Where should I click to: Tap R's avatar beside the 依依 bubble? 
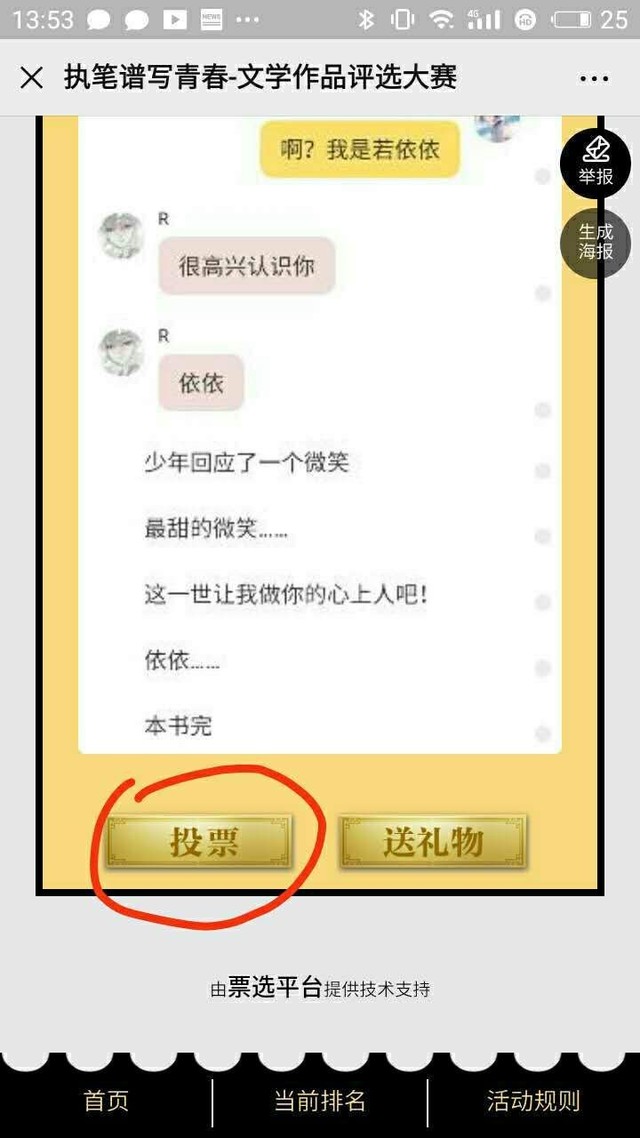(x=121, y=353)
